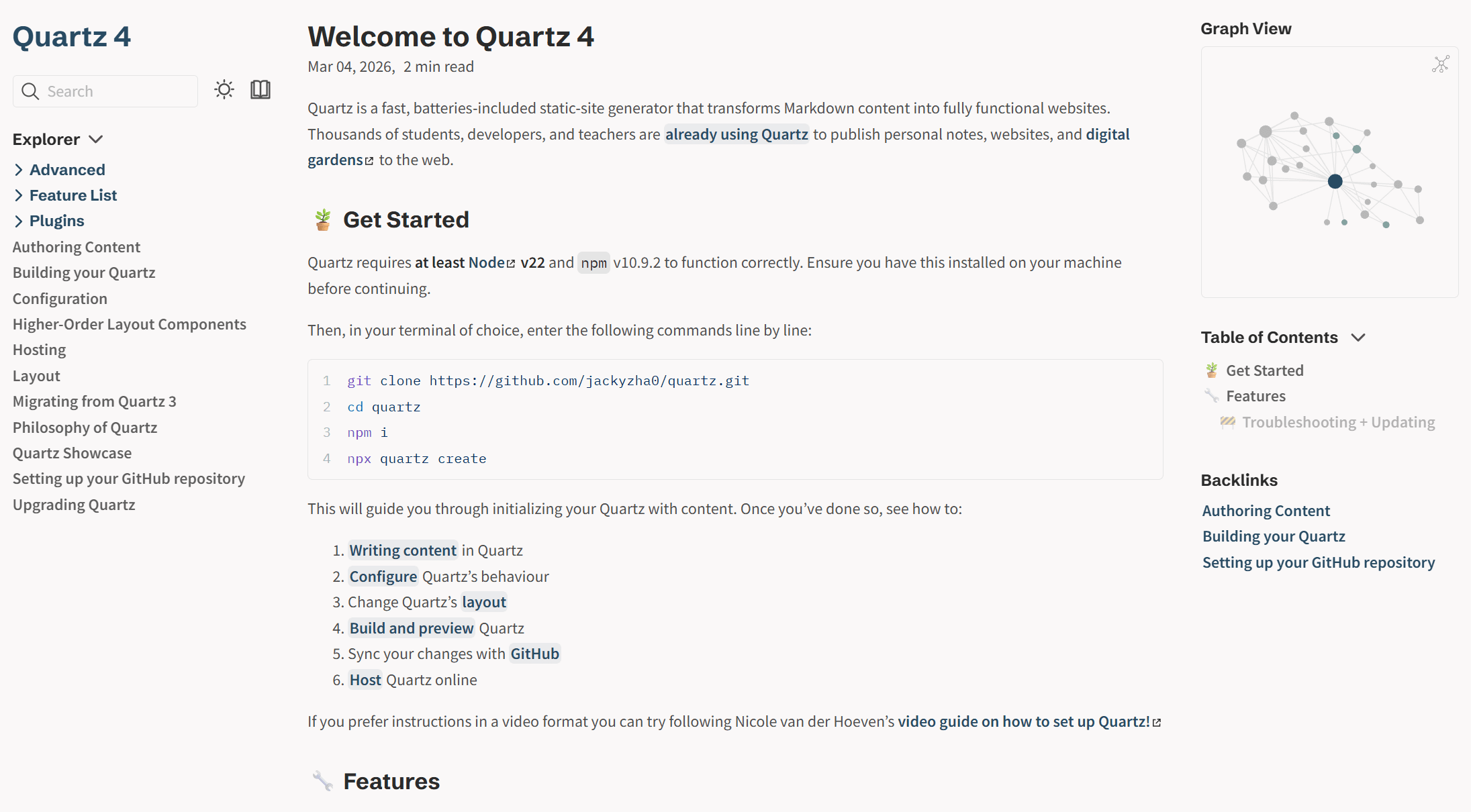Expand the Plugins folder chevron
This screenshot has width=1471, height=812.
tap(19, 221)
